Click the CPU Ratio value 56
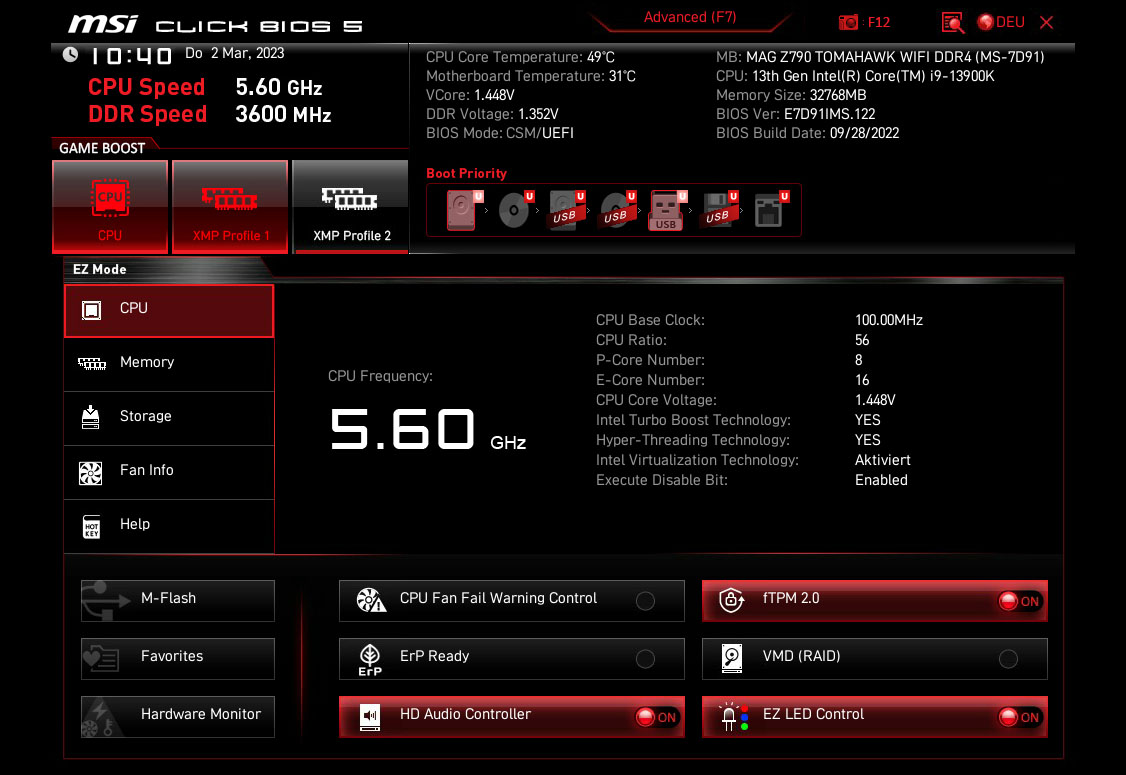The width and height of the screenshot is (1126, 775). (862, 340)
